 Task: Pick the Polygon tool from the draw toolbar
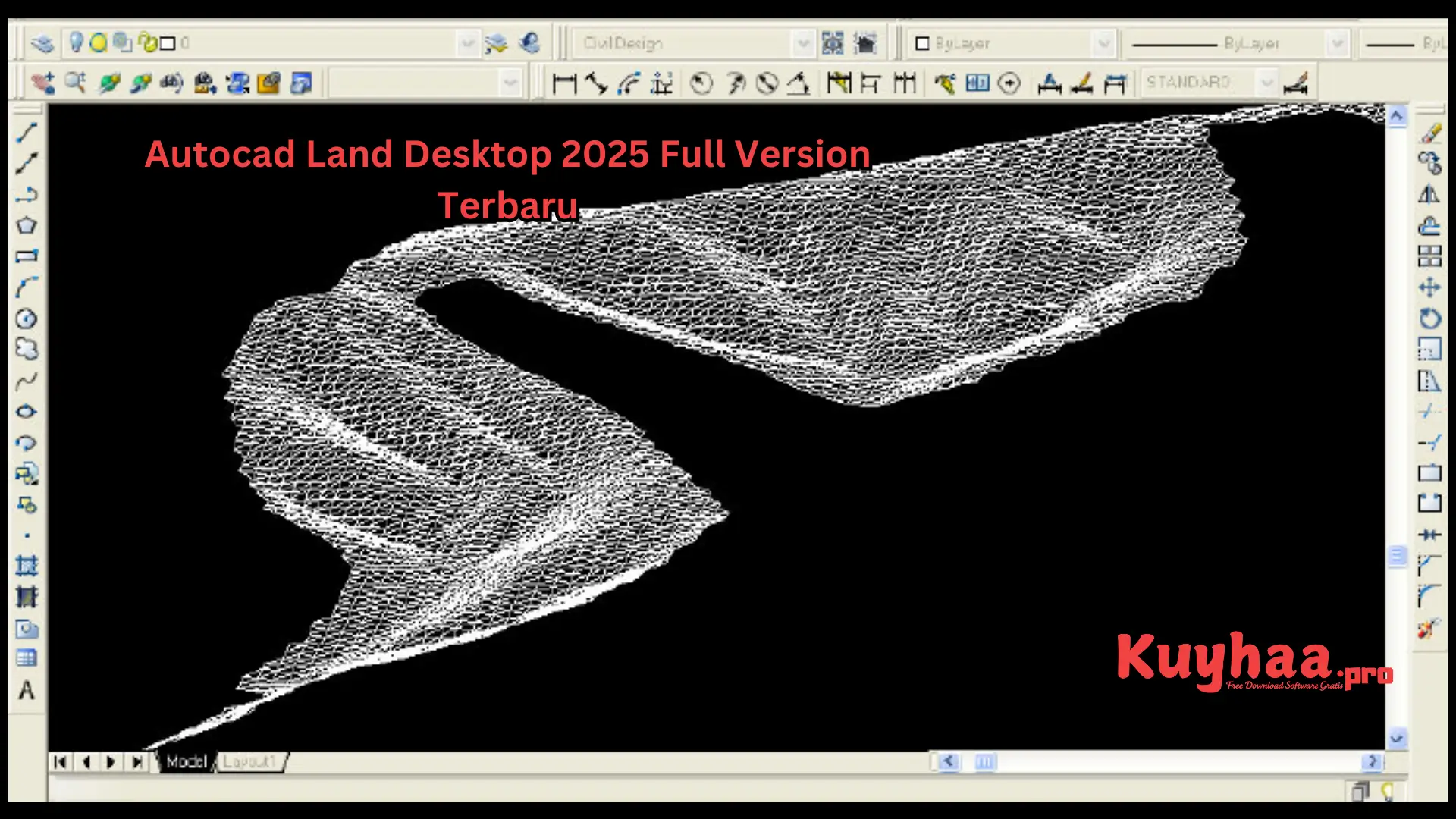click(x=28, y=225)
